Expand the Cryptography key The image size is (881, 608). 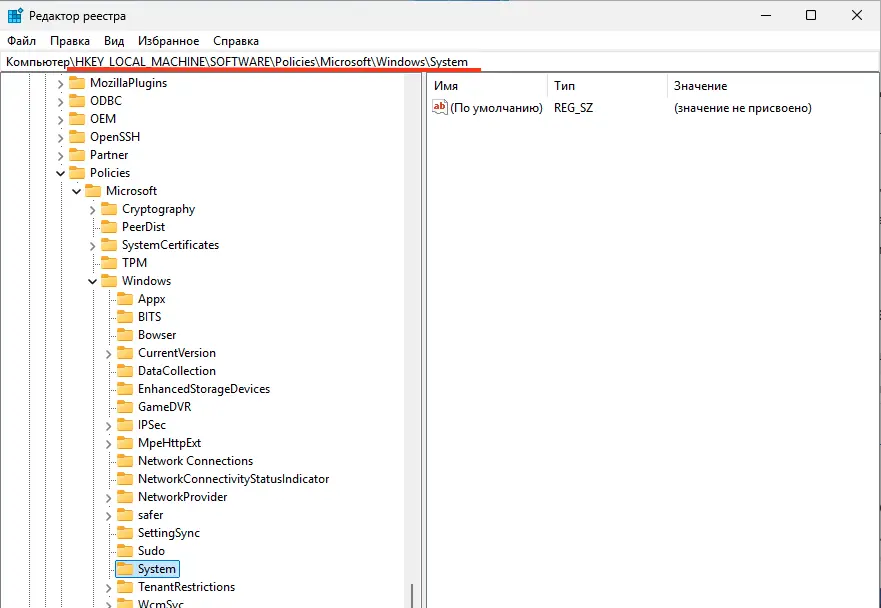[93, 210]
